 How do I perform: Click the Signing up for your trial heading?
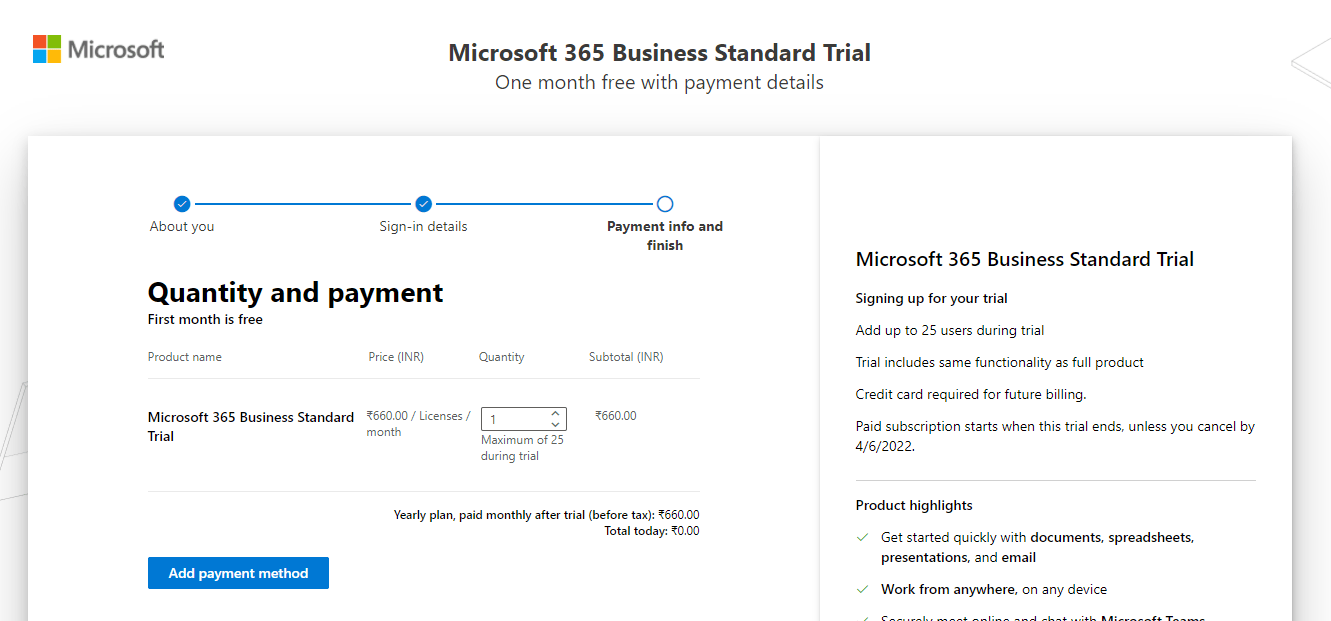pyautogui.click(x=932, y=298)
